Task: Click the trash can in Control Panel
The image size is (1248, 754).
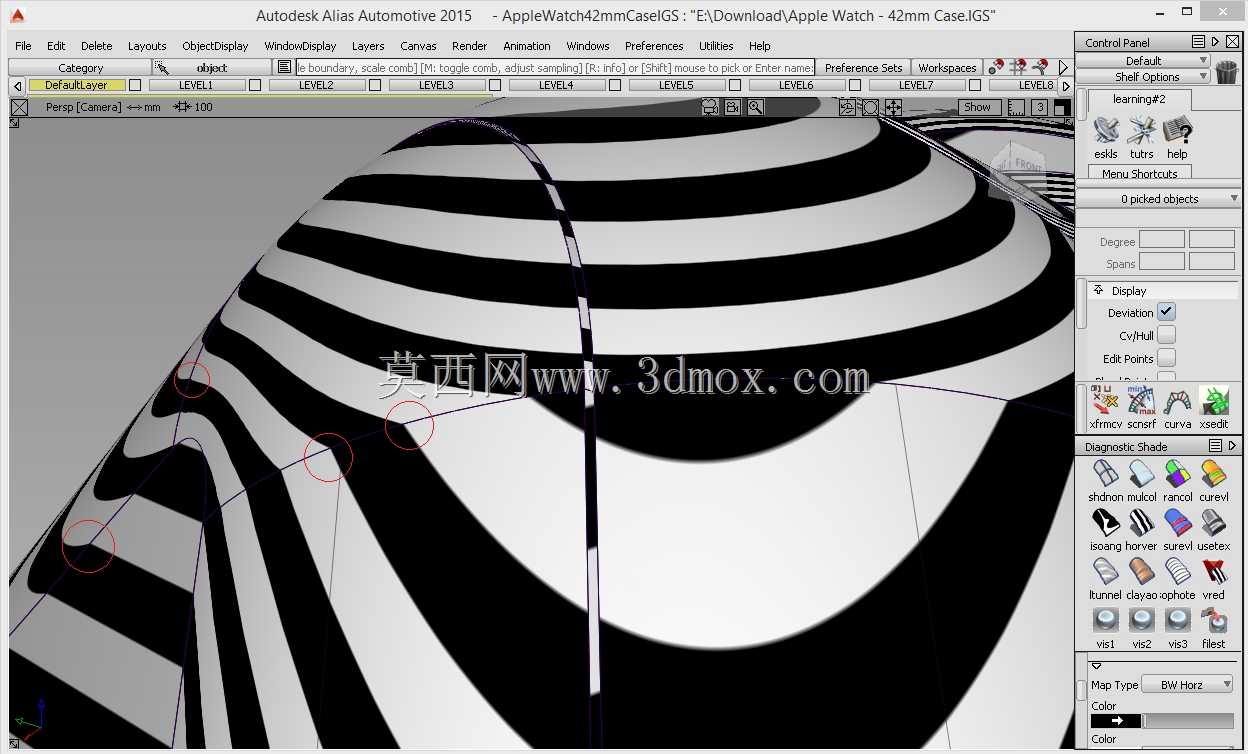Action: click(1227, 70)
